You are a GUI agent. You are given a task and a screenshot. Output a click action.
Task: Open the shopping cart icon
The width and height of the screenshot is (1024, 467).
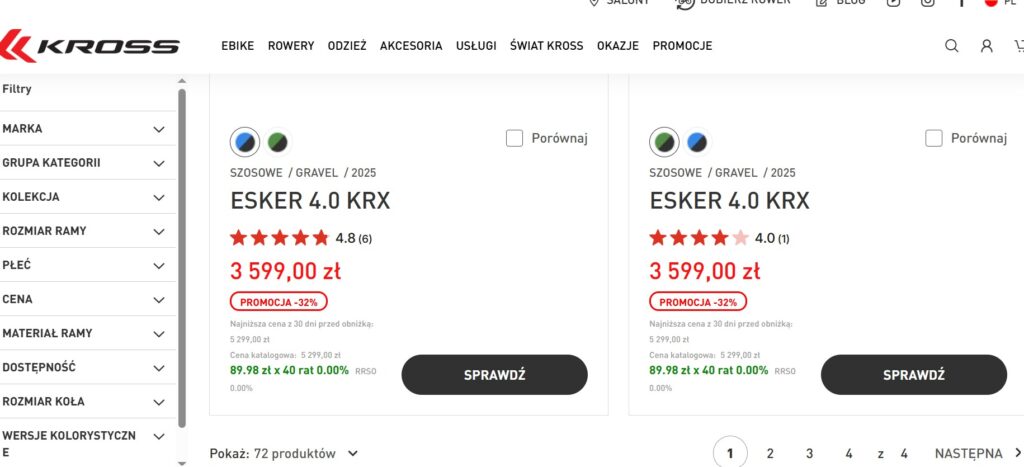(x=1018, y=46)
